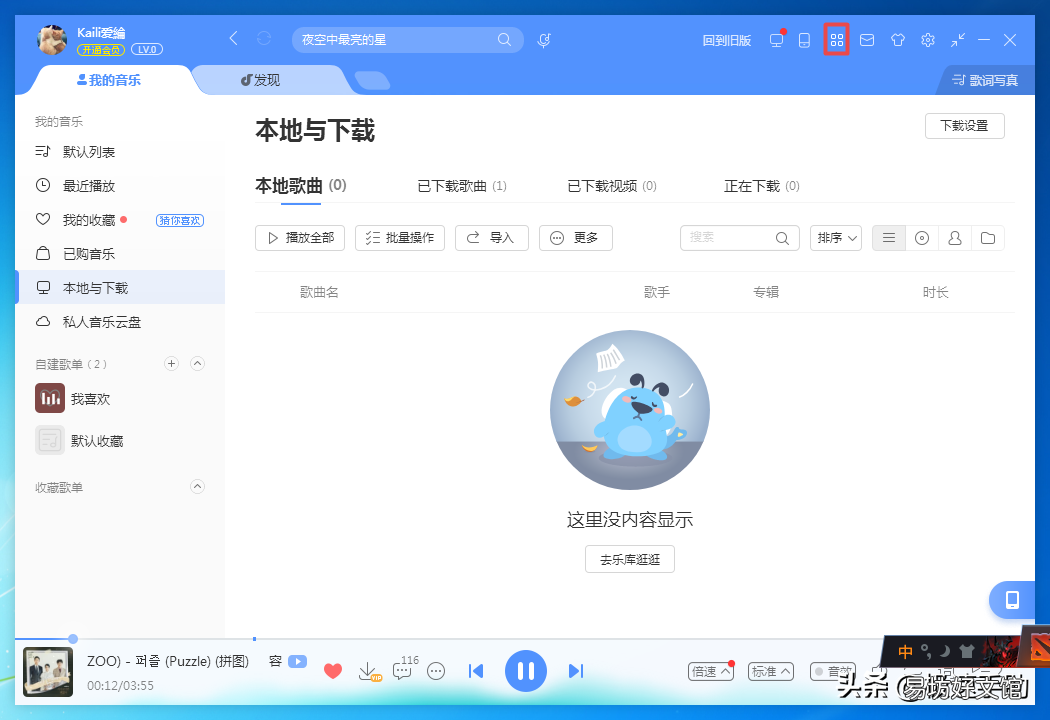Click the refresh icon next to back arrow

pyautogui.click(x=264, y=38)
